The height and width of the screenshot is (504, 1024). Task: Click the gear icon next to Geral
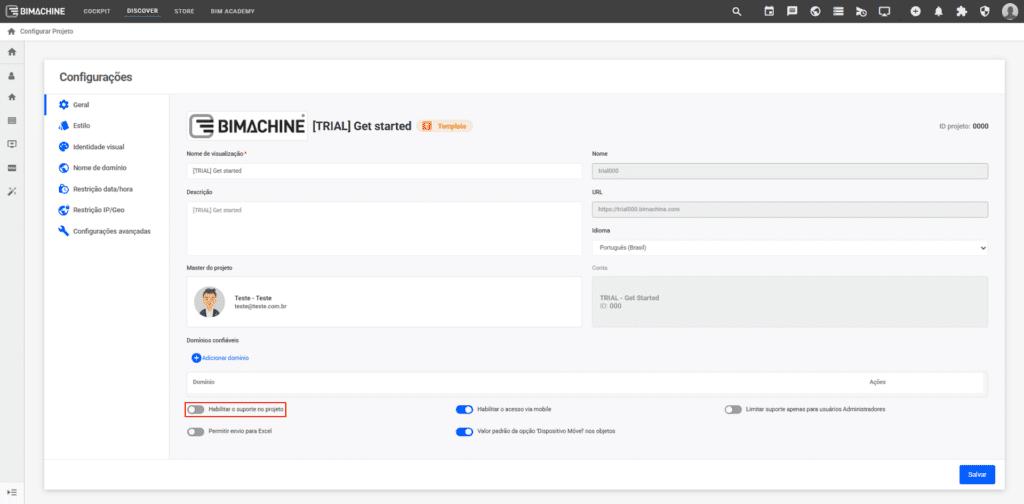(x=63, y=104)
